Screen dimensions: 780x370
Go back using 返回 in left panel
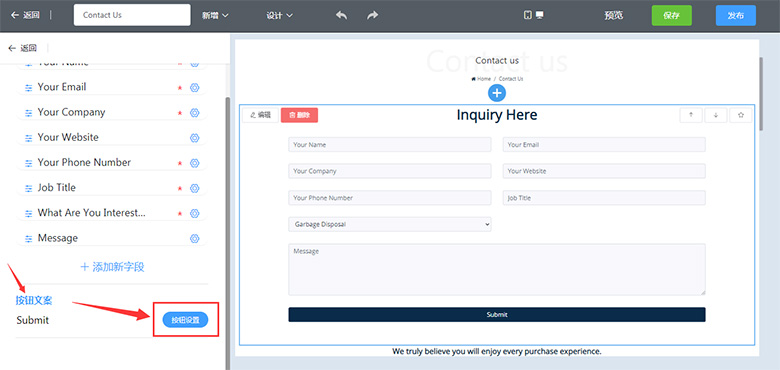(x=23, y=48)
